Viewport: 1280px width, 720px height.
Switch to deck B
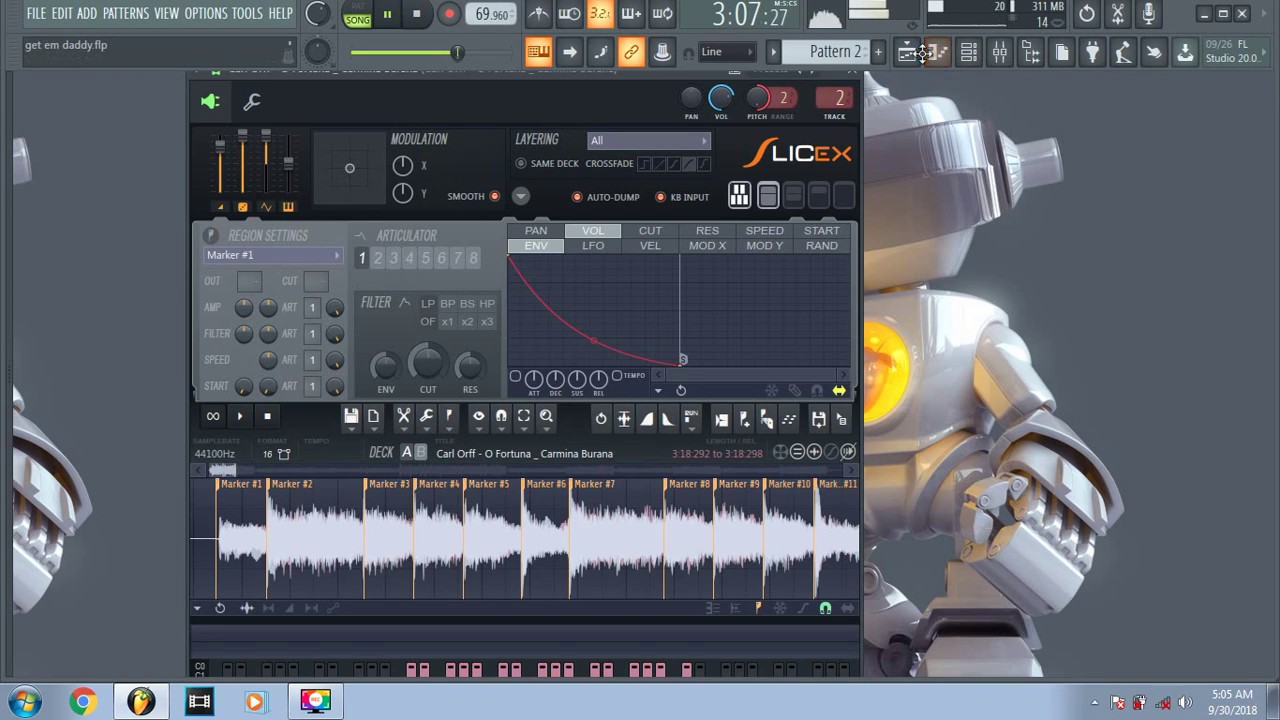[421, 453]
